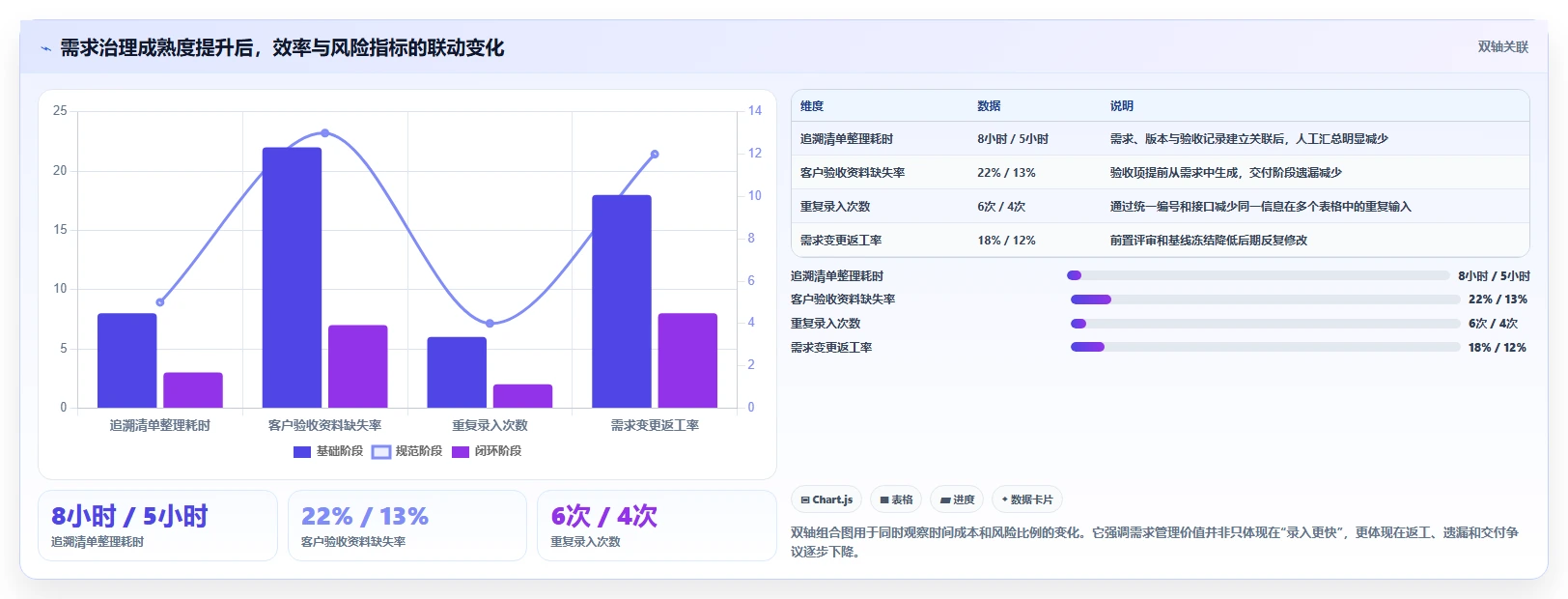The height and width of the screenshot is (599, 1568).
Task: Click purple 闭环阶段 bar for 追溯清单整理耗时
Action: (x=193, y=390)
